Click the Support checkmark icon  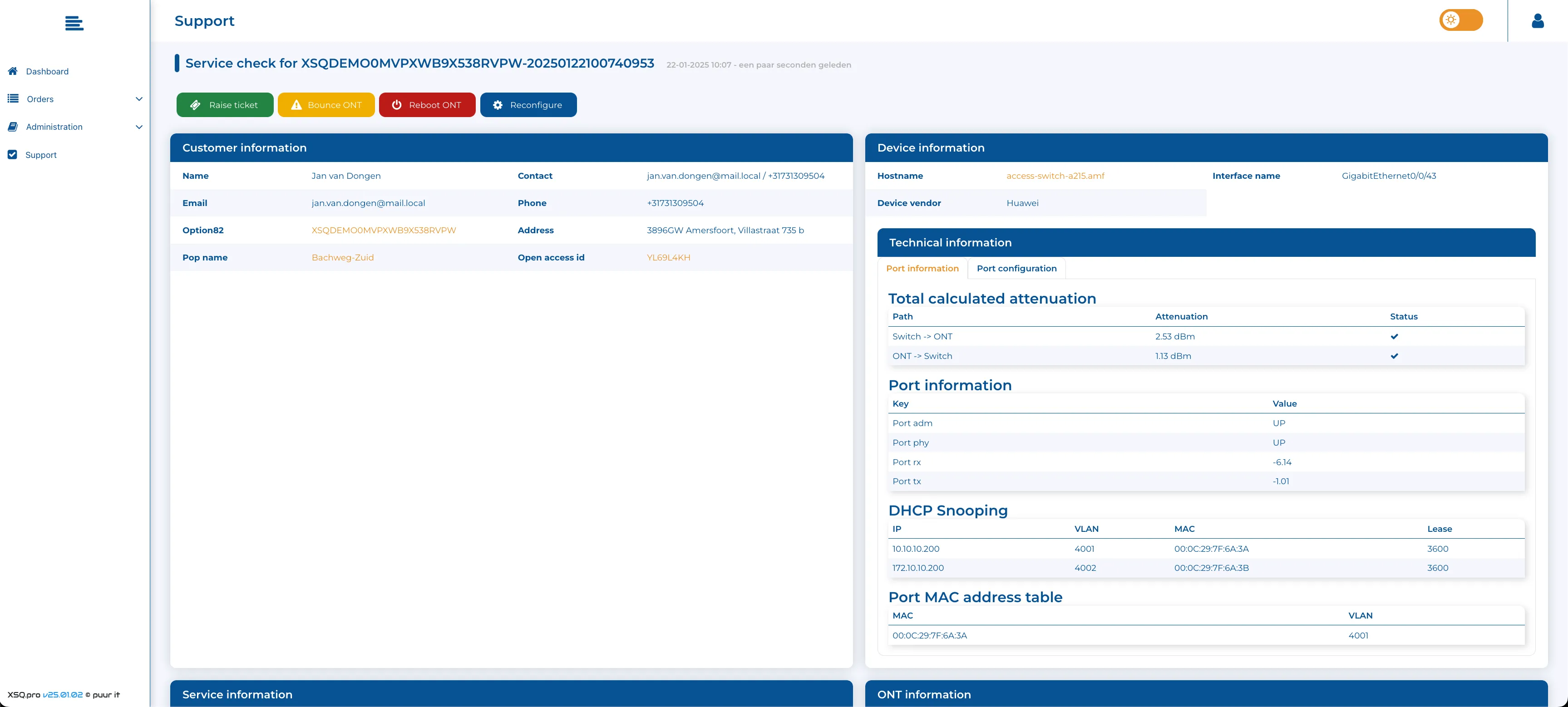coord(12,155)
